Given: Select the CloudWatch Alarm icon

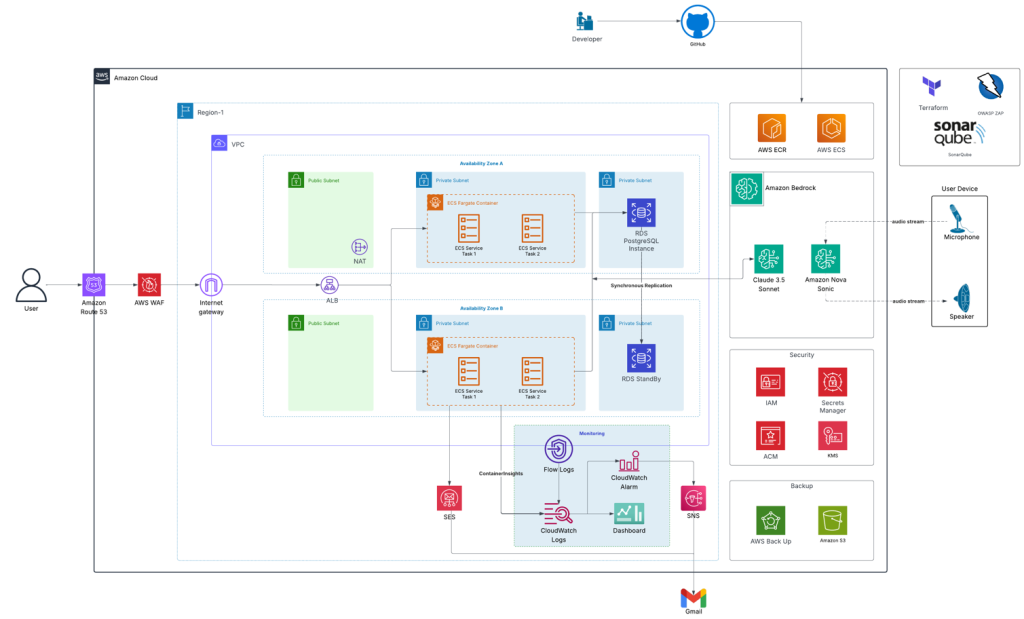Looking at the screenshot, I should click(x=630, y=462).
